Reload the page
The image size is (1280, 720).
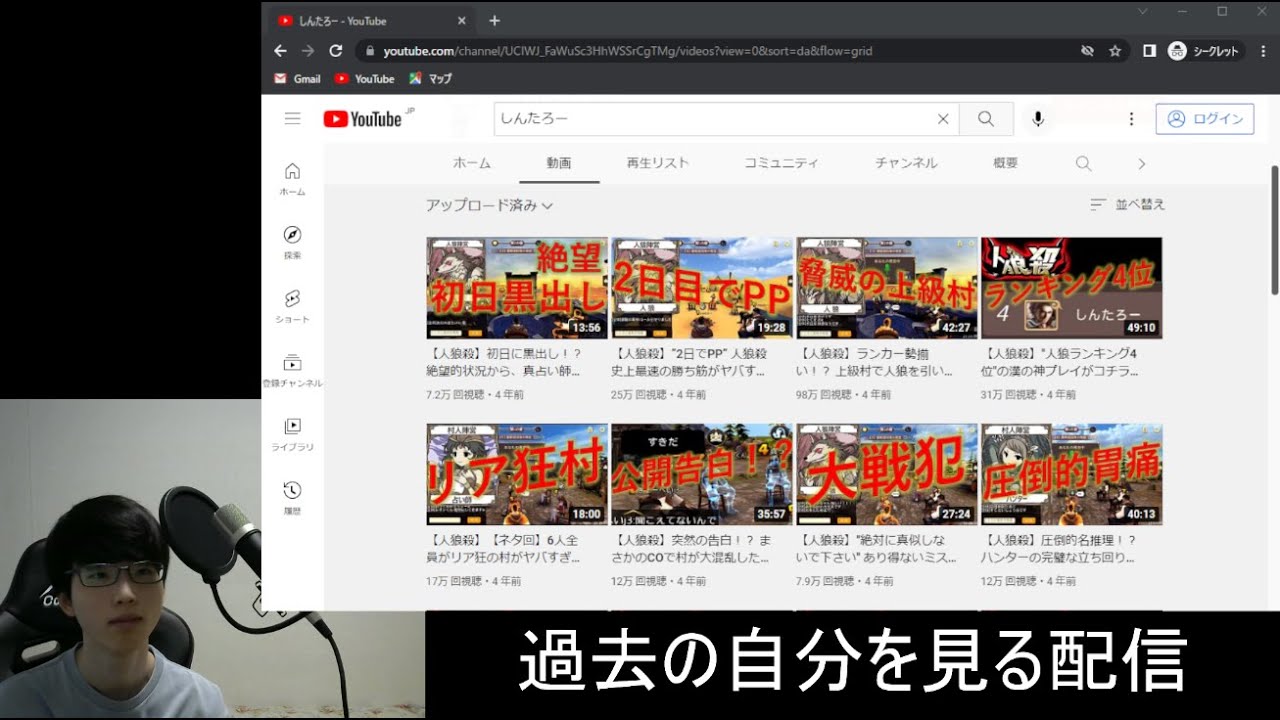click(336, 50)
